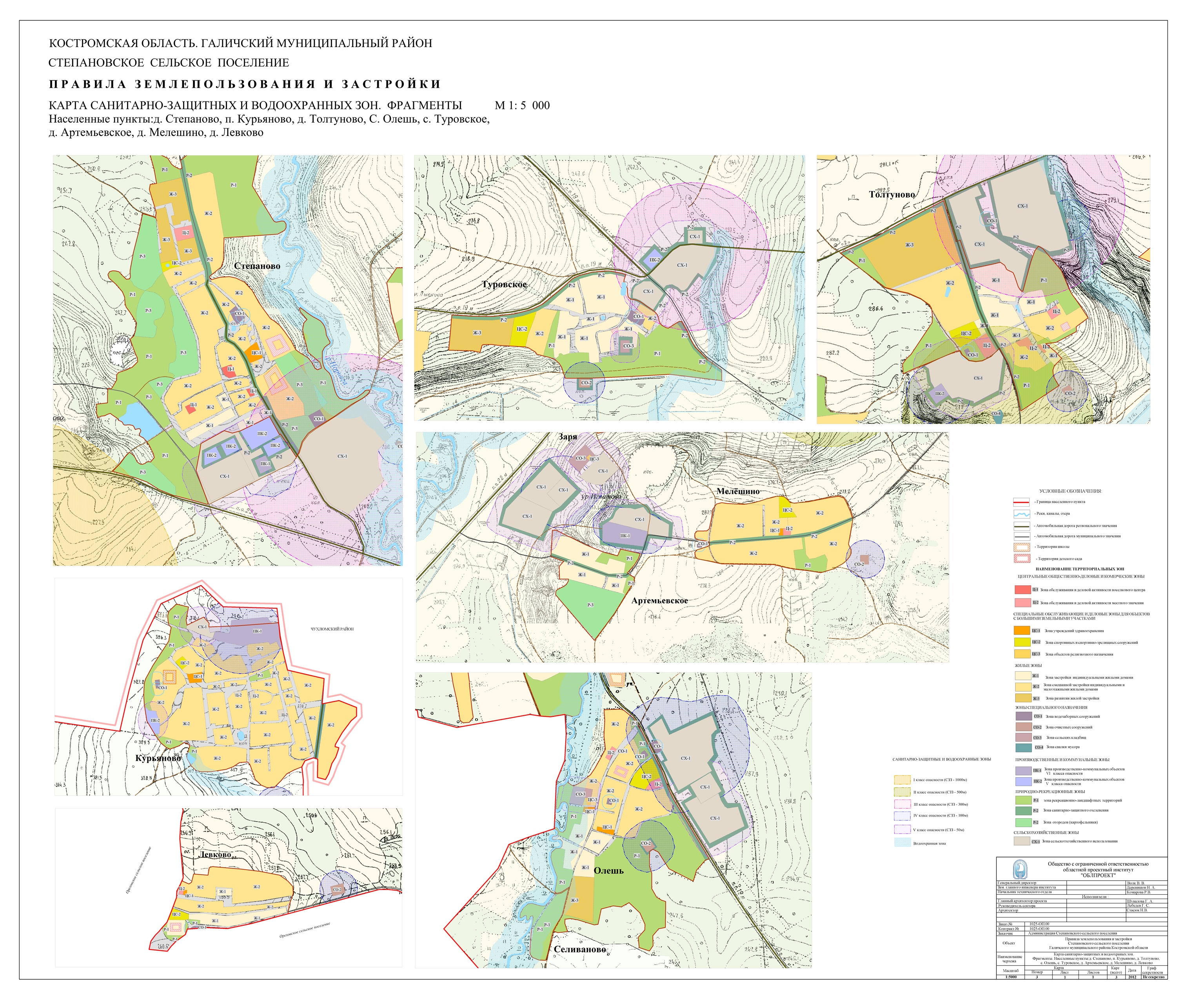Image resolution: width=1204 pixels, height=986 pixels.
Task: Click the municipal road legend symbol
Action: pyautogui.click(x=1022, y=536)
